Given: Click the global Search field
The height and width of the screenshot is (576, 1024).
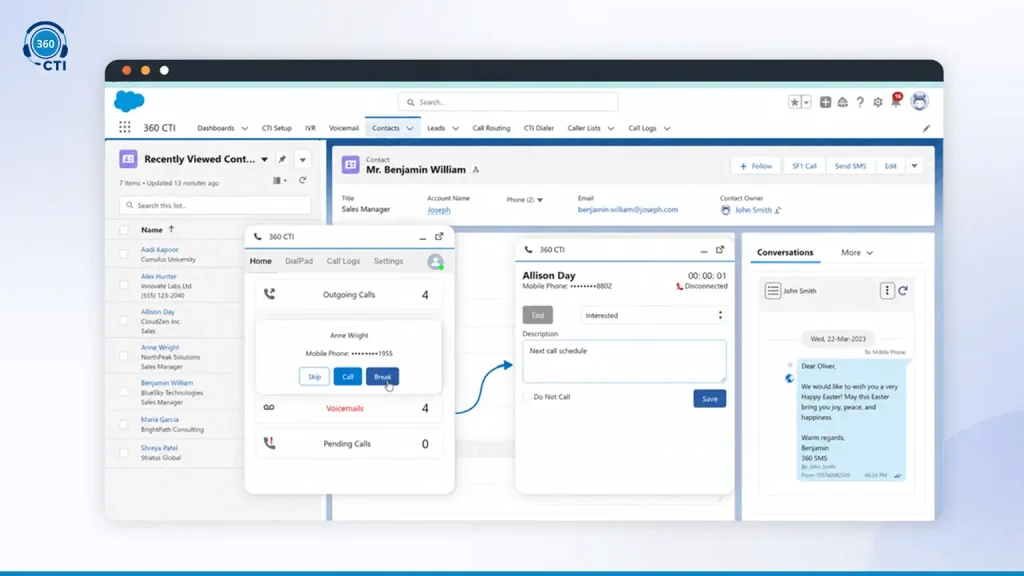Looking at the screenshot, I should tap(508, 102).
